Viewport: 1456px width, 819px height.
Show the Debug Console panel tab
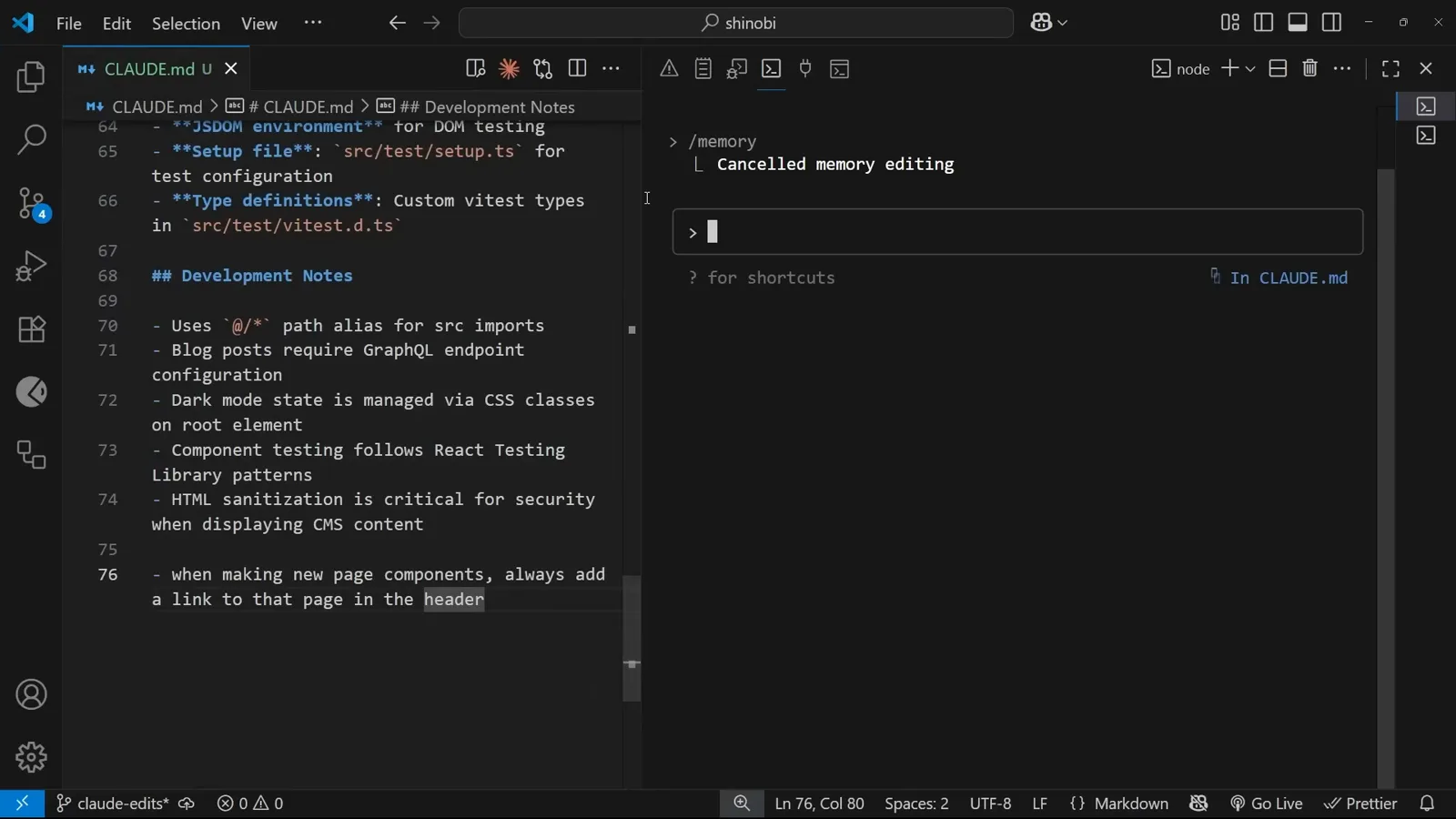(x=737, y=68)
